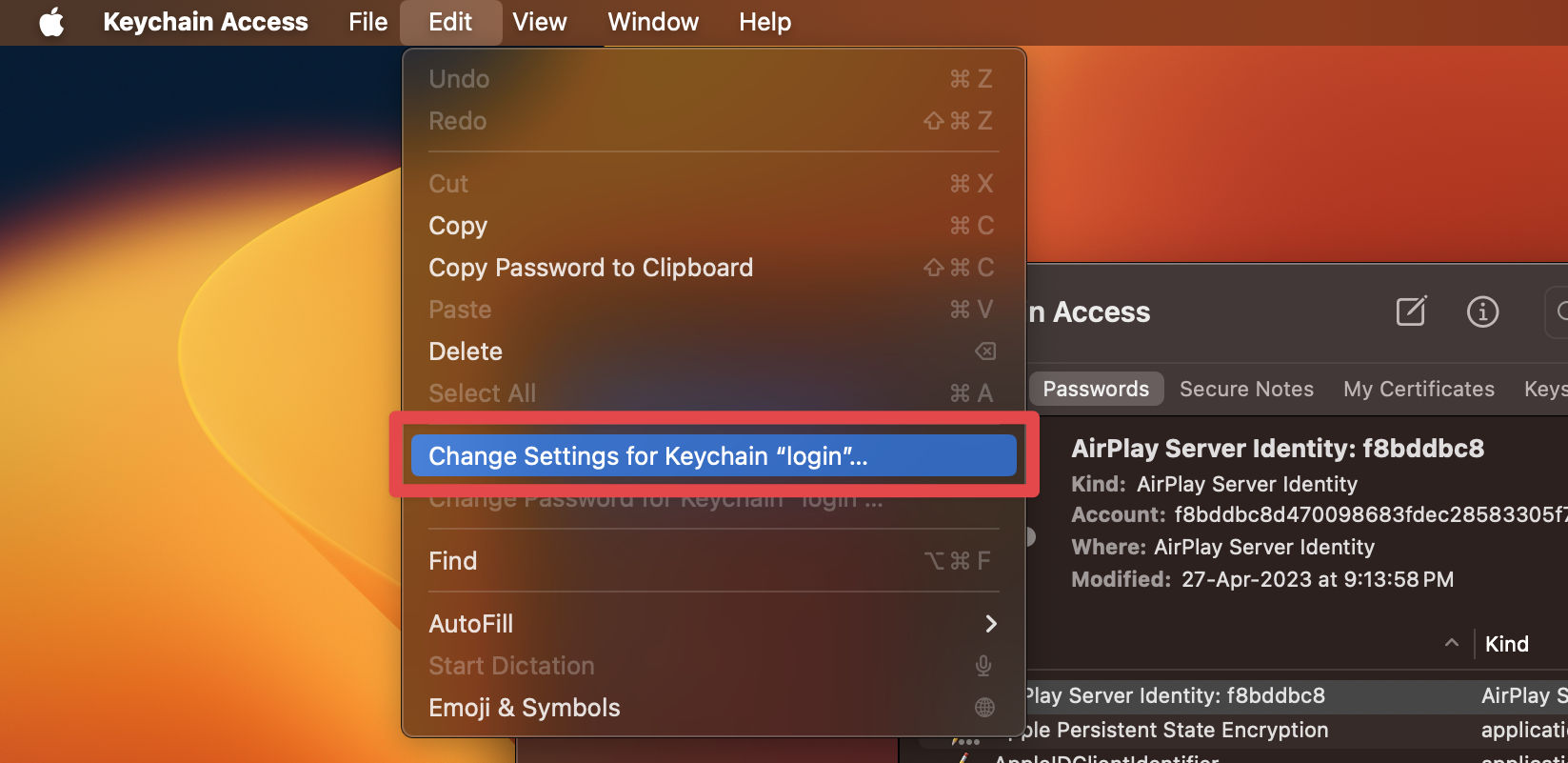Click the microphone icon beside Start Dictation
1568x763 pixels.
tap(983, 665)
